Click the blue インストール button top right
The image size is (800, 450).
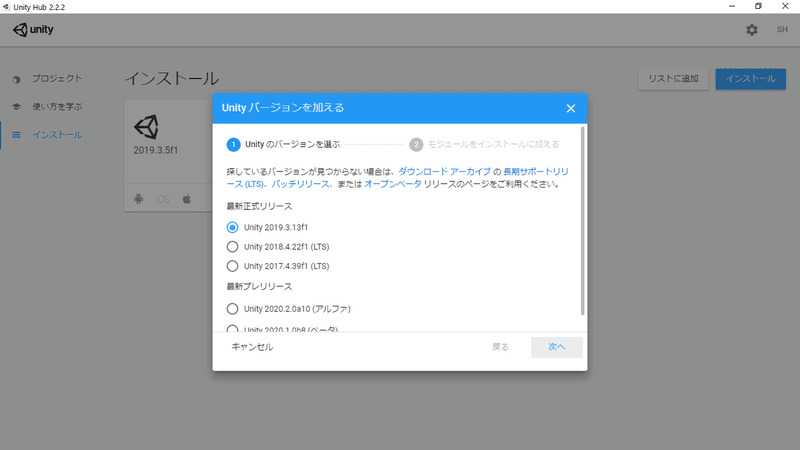pyautogui.click(x=751, y=79)
